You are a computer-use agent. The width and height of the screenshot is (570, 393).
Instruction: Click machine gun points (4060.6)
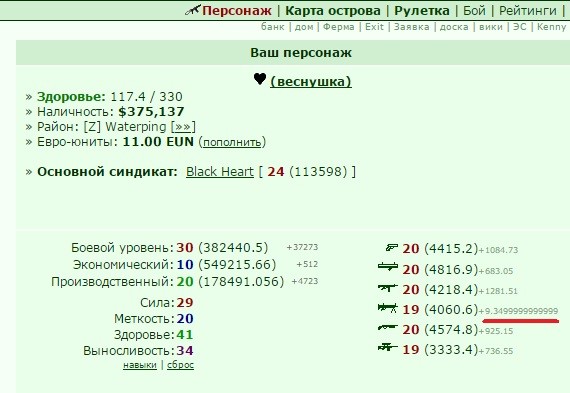[451, 310]
